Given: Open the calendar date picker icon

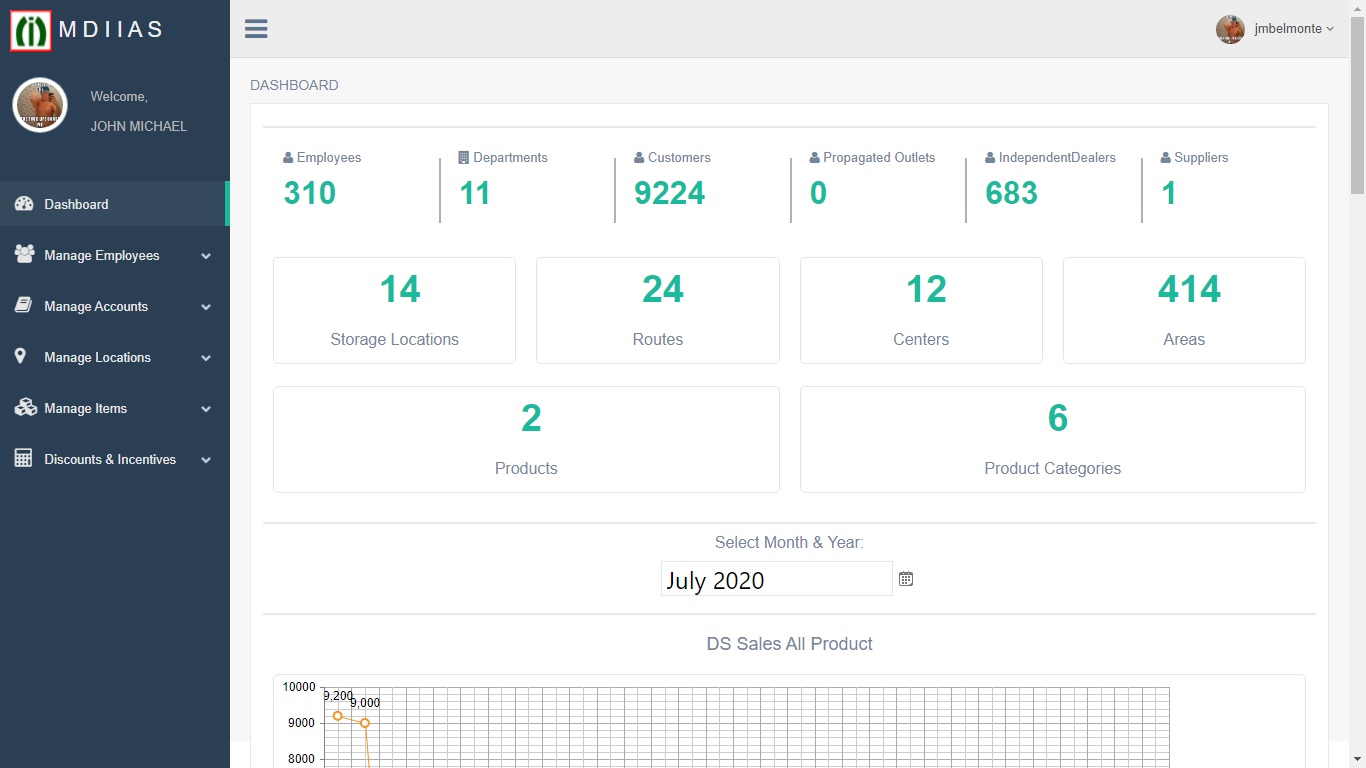Looking at the screenshot, I should pyautogui.click(x=906, y=579).
